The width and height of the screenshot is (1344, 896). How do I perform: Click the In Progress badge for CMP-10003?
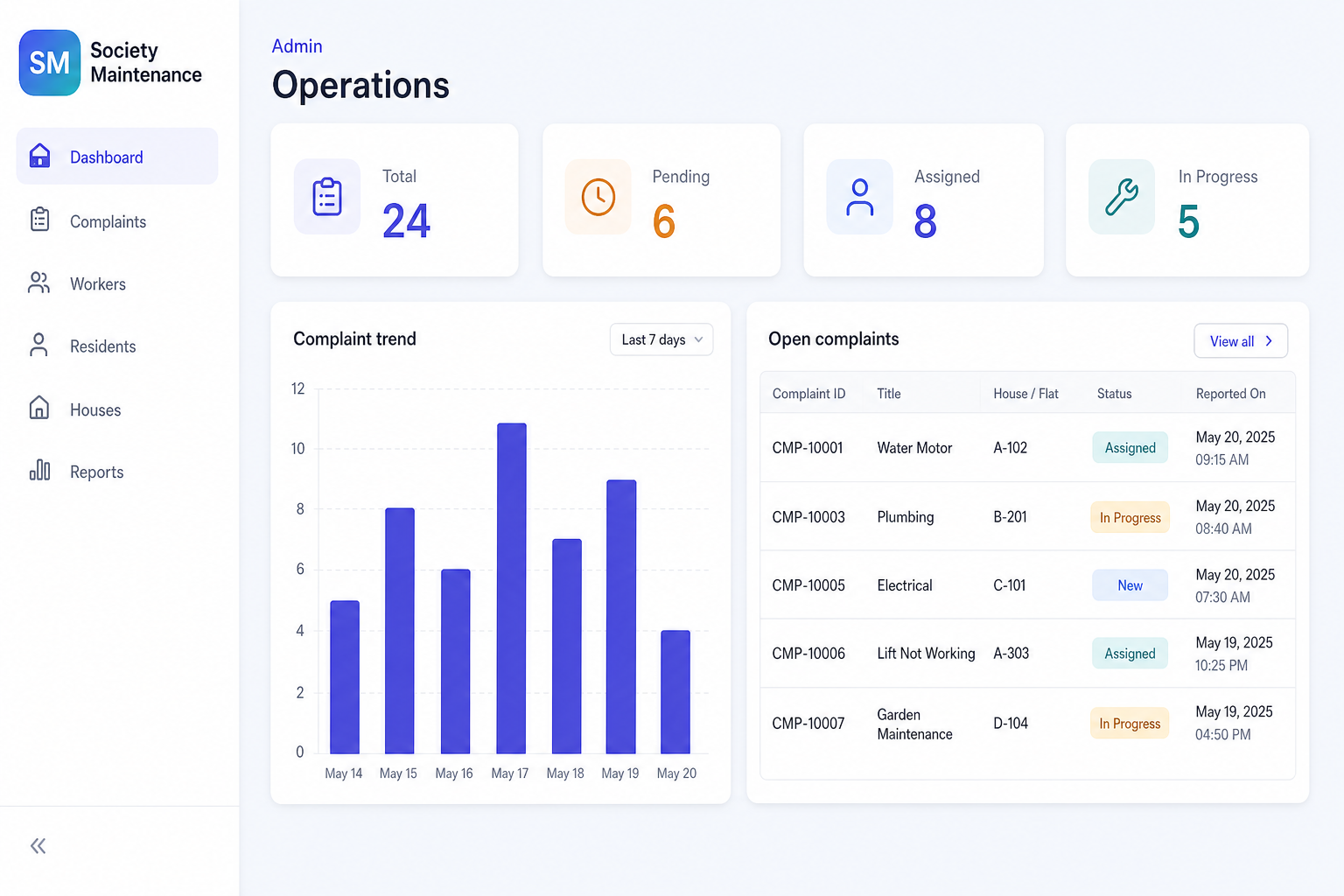(x=1130, y=517)
